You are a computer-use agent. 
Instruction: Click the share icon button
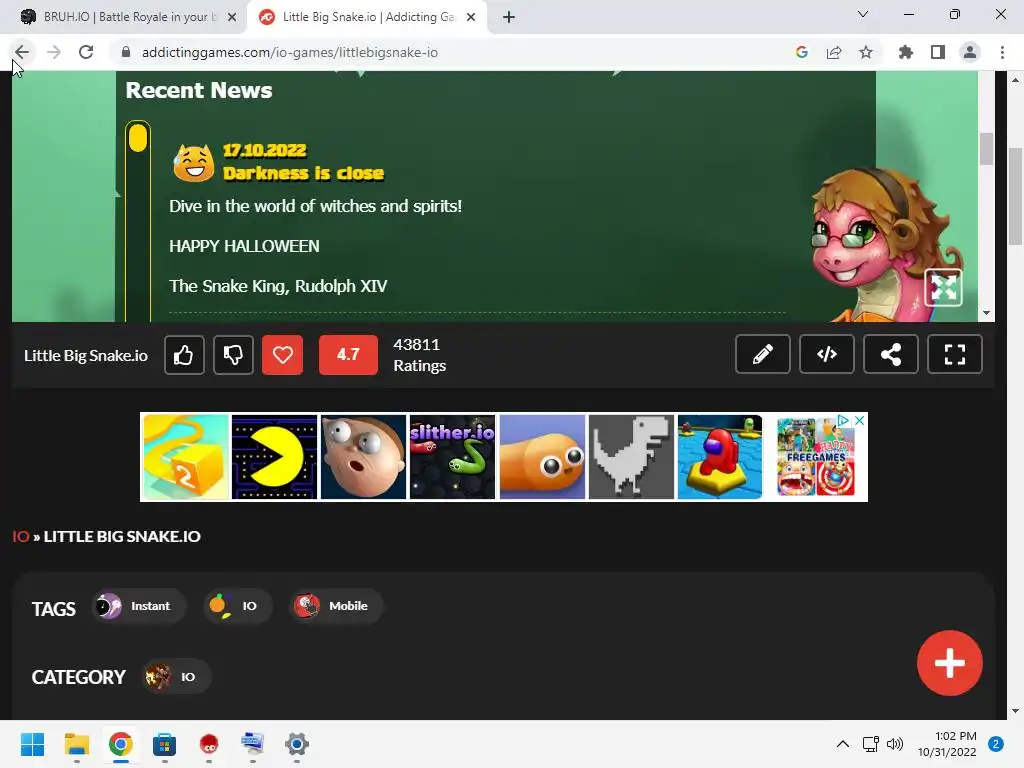(891, 355)
